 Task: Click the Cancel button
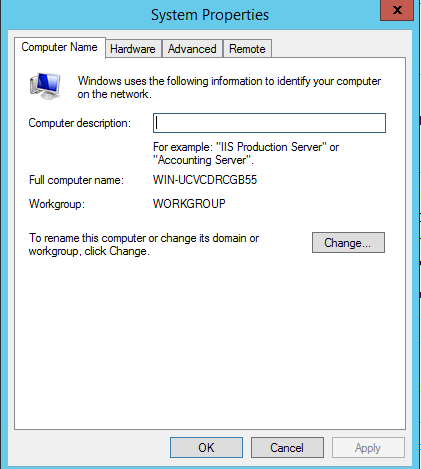(x=287, y=448)
